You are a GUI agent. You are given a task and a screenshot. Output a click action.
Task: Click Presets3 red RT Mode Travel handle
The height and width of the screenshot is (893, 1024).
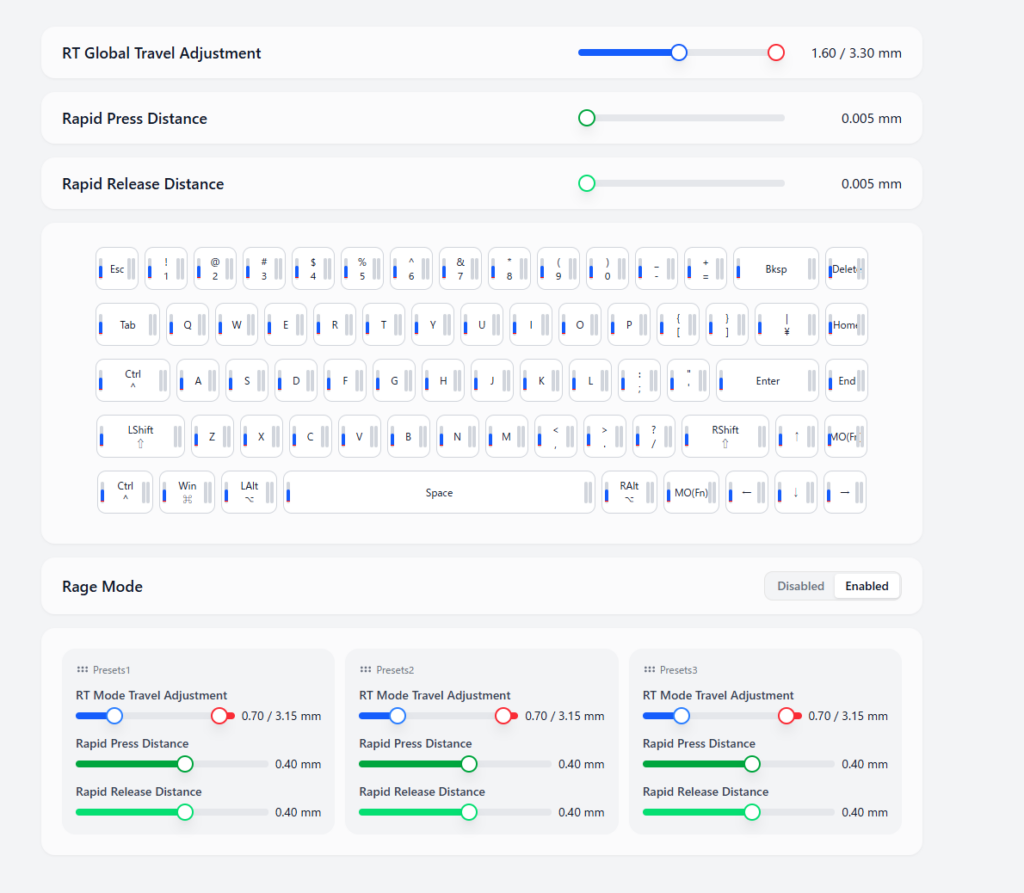point(787,716)
